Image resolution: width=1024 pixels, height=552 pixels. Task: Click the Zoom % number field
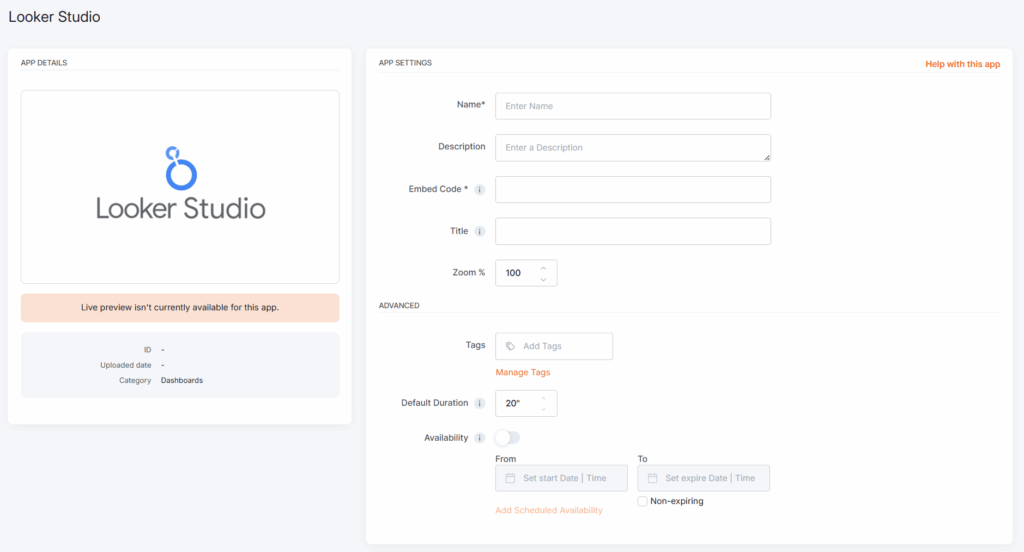pos(526,273)
